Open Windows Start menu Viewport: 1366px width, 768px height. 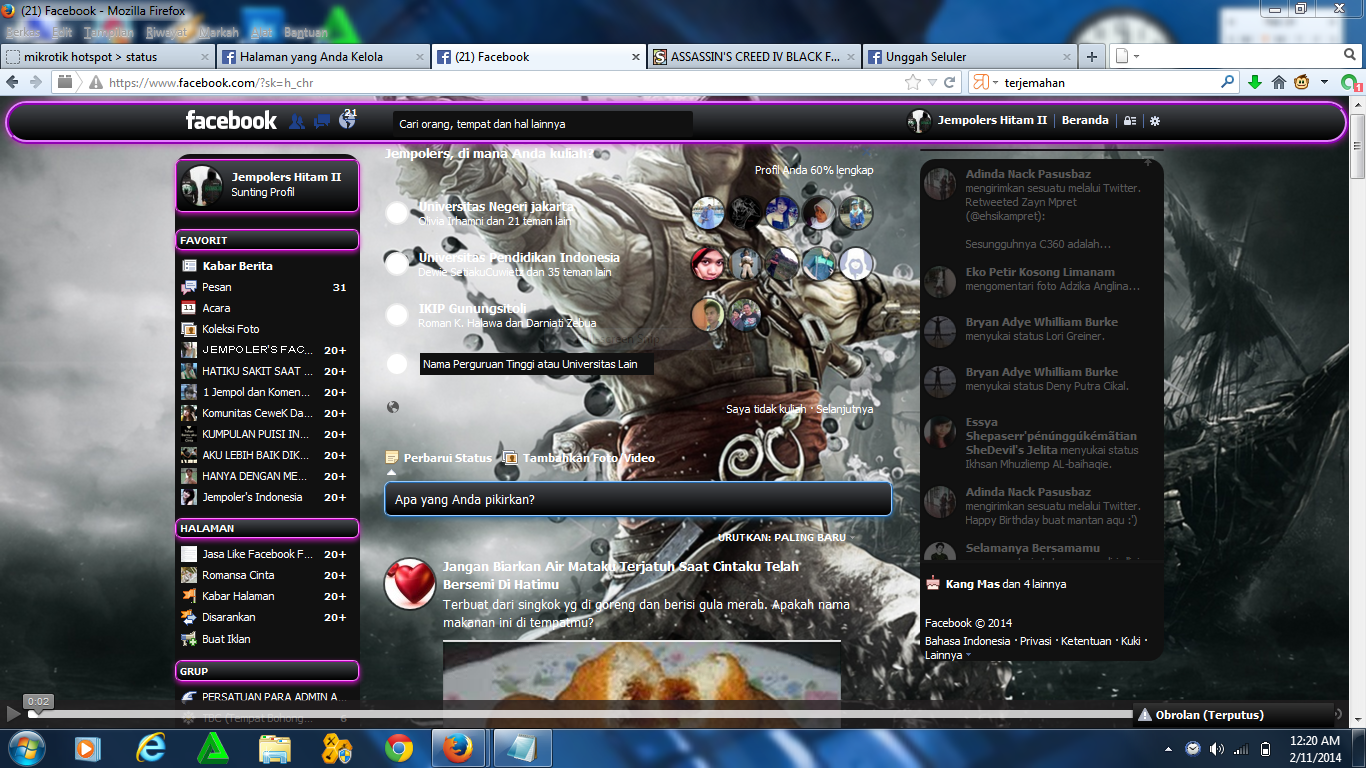26,748
